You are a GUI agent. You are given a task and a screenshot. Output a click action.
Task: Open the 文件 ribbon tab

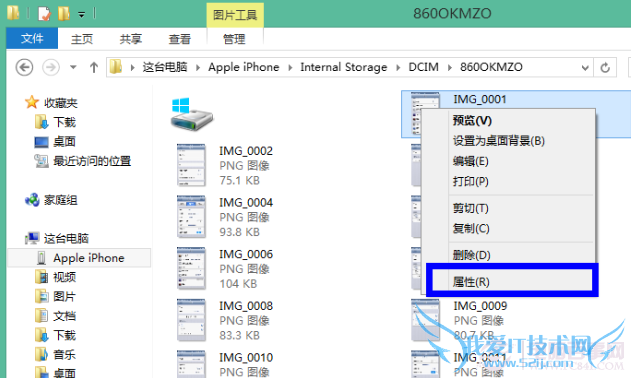pyautogui.click(x=32, y=39)
